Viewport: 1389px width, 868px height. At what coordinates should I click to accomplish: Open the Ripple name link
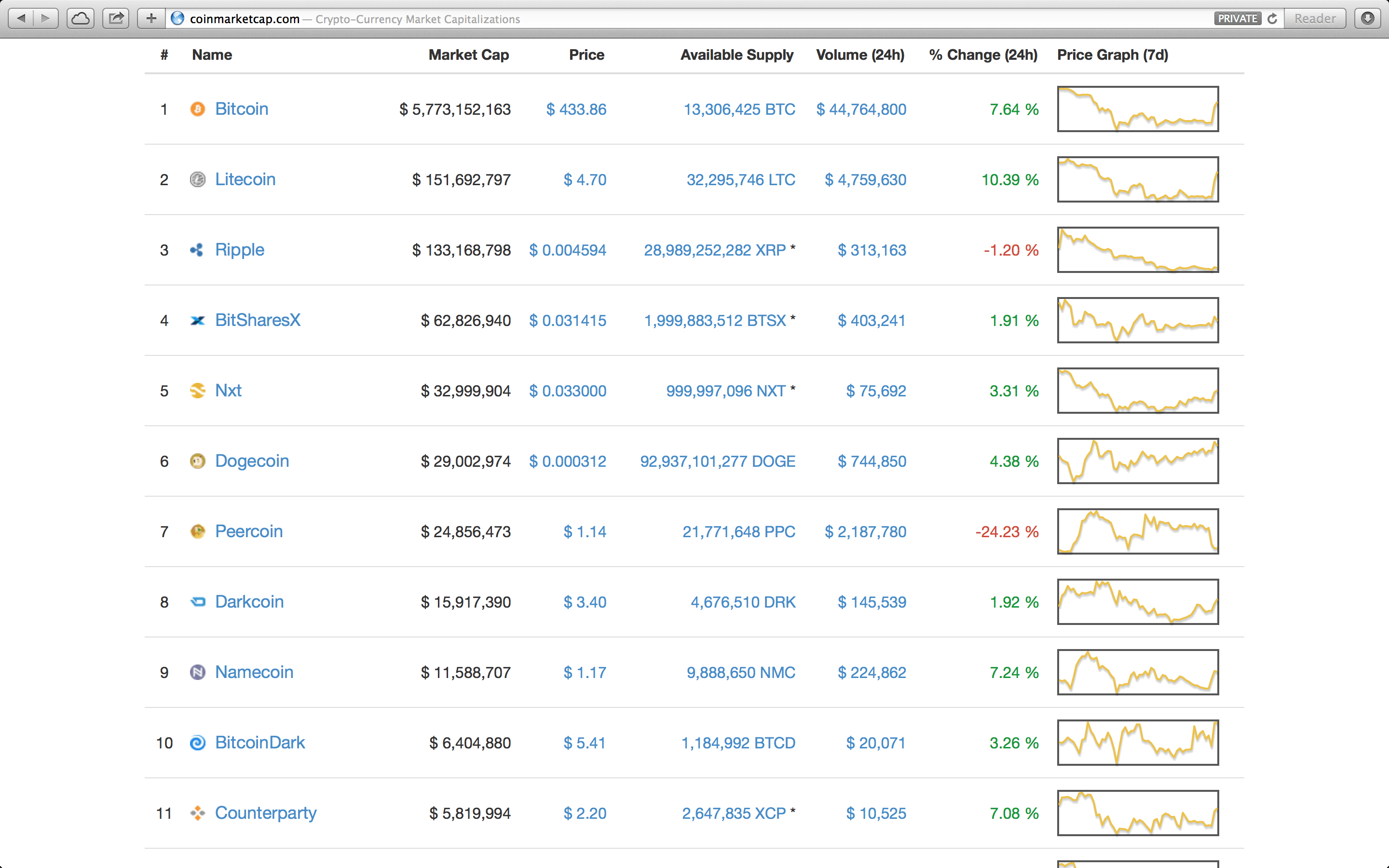click(239, 250)
